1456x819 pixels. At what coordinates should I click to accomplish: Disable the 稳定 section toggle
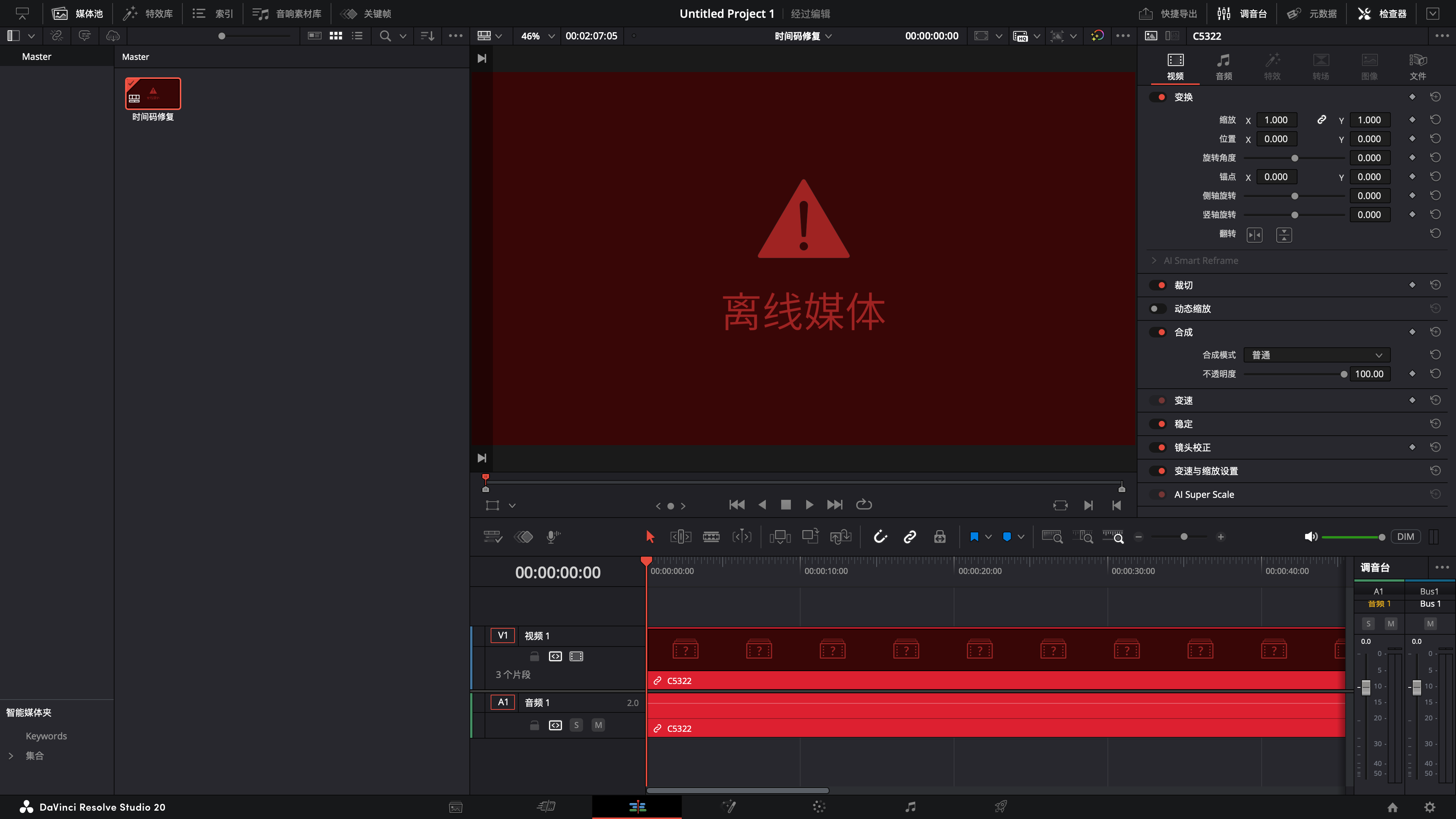click(1158, 424)
